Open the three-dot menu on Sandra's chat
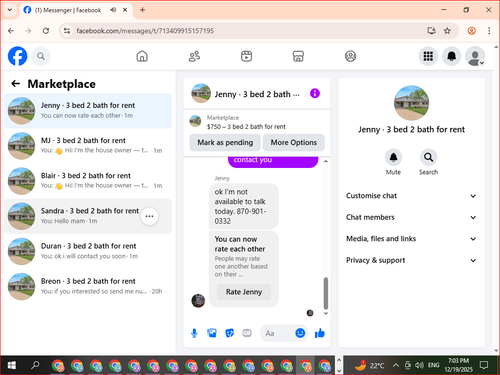 point(149,216)
